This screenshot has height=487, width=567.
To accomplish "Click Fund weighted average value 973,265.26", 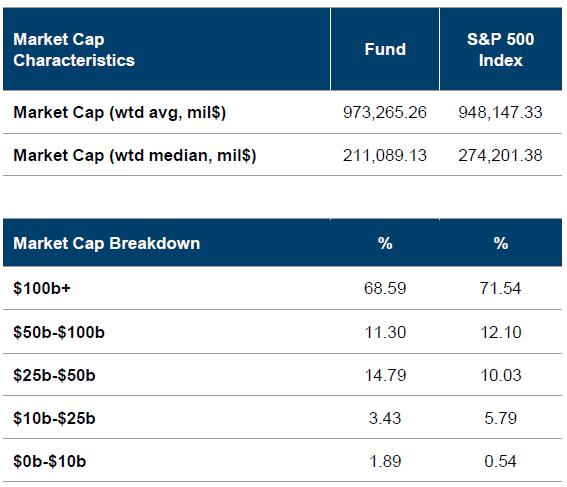I will pos(385,112).
